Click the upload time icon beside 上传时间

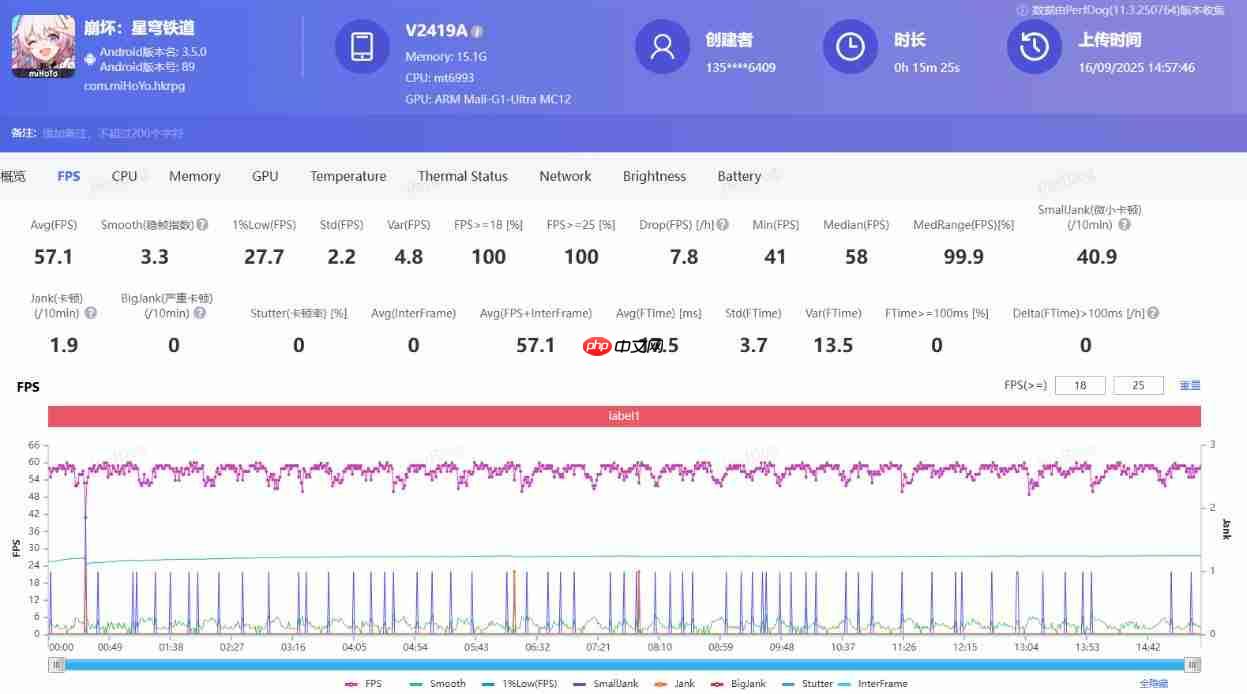pyautogui.click(x=1034, y=46)
